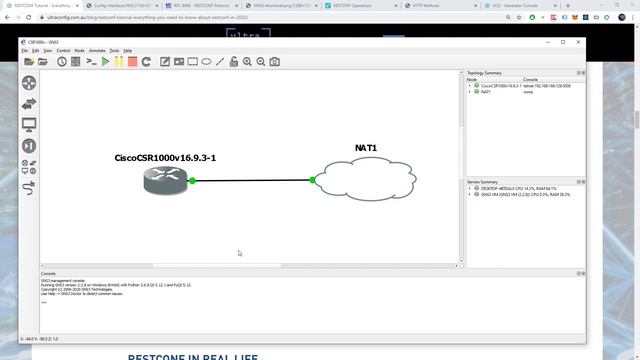Select the NAT1 cloud node on canvas
Image resolution: width=640 pixels, height=360 pixels.
coord(365,179)
